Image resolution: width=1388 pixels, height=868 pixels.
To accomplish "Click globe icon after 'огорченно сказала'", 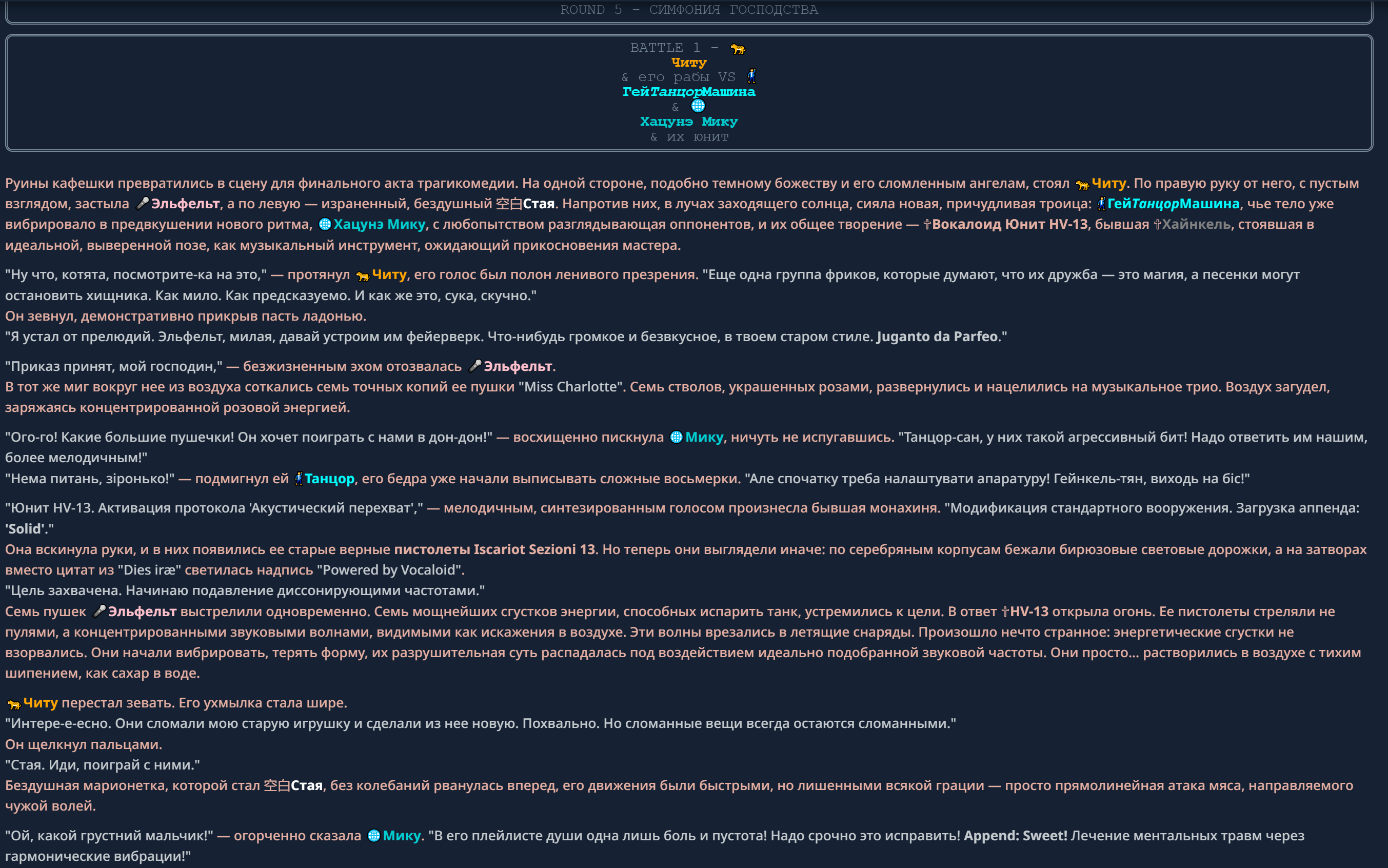I will click(x=374, y=836).
